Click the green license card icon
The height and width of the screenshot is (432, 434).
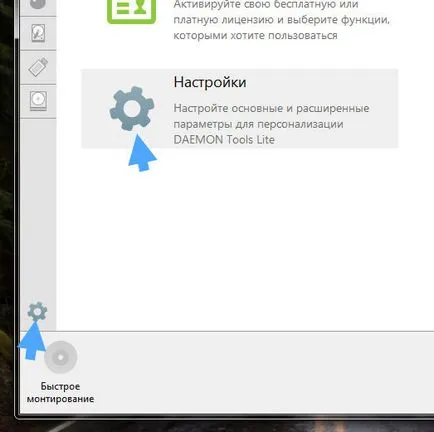pos(132,12)
